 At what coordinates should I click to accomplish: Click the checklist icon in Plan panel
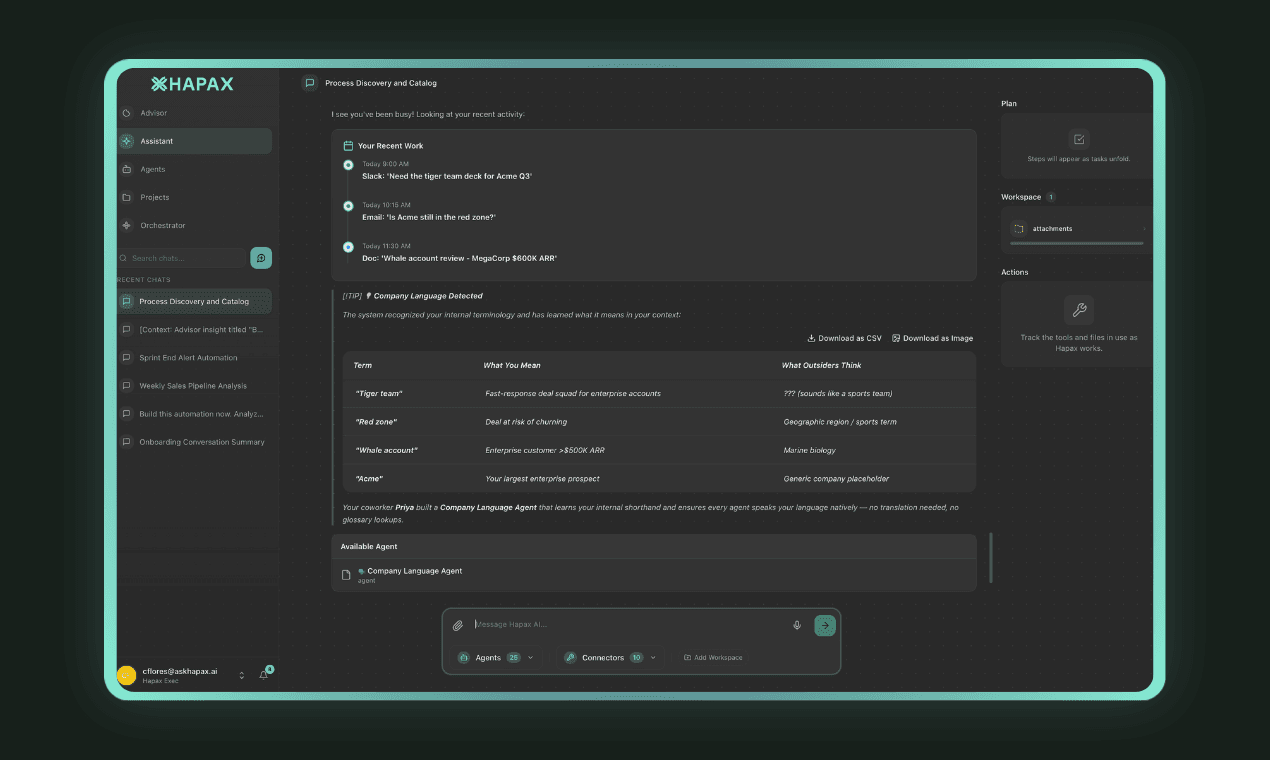tap(1078, 139)
